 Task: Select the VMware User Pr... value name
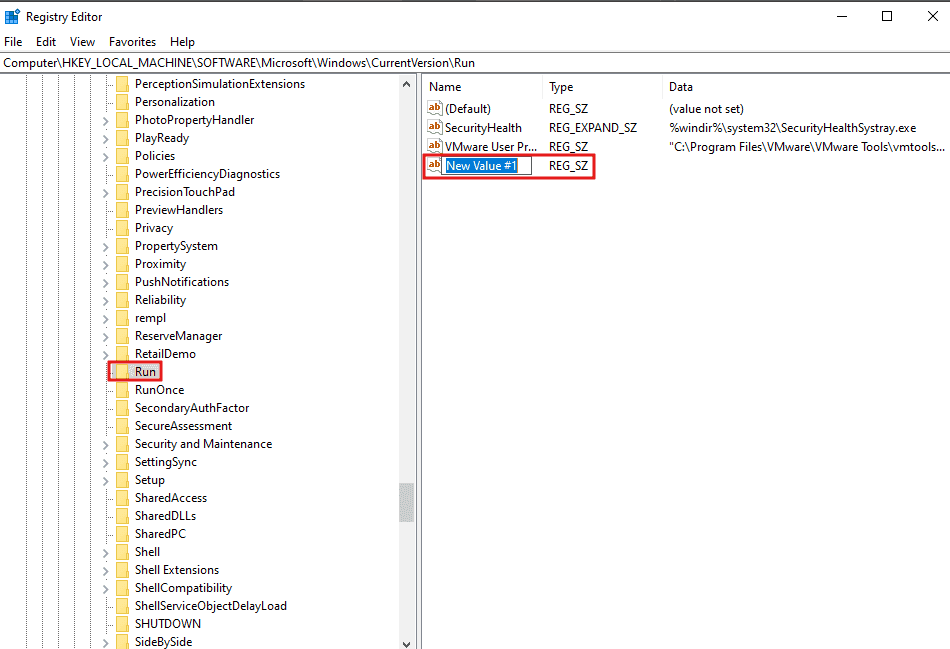(x=491, y=146)
